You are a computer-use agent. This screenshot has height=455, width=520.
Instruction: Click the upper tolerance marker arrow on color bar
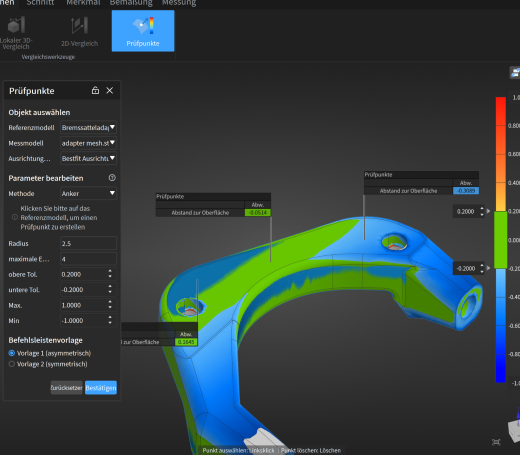click(x=488, y=211)
